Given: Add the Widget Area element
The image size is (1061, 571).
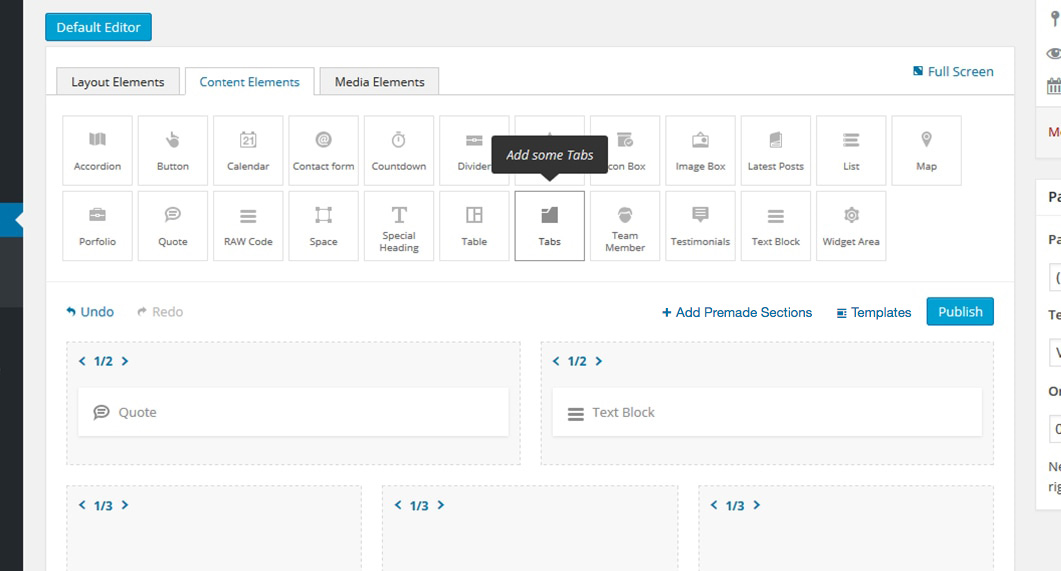Looking at the screenshot, I should point(851,226).
